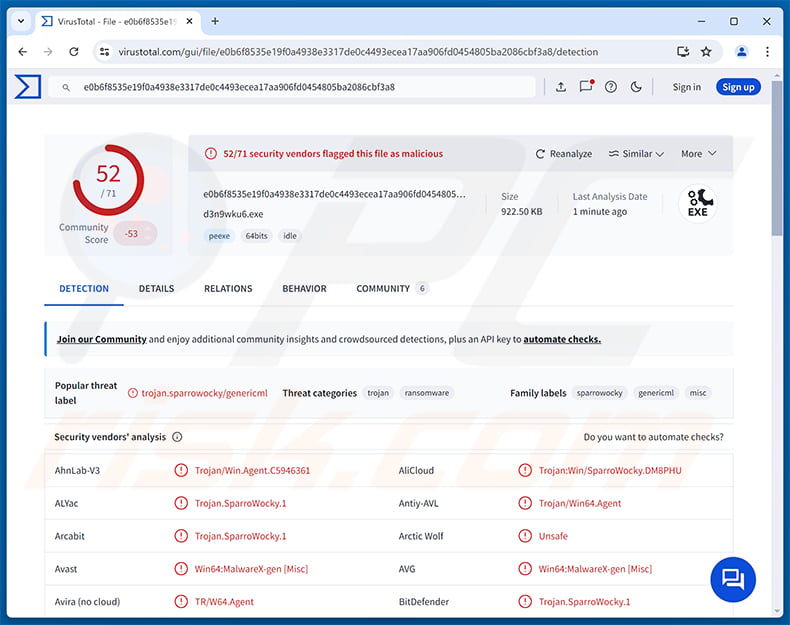Open site information icon in address bar

click(x=104, y=51)
